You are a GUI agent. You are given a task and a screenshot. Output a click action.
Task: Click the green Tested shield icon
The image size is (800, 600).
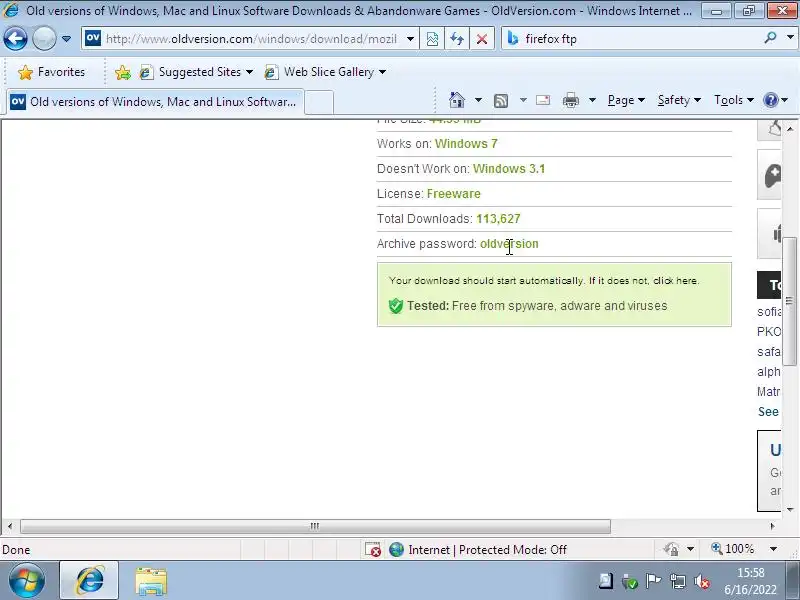click(395, 306)
